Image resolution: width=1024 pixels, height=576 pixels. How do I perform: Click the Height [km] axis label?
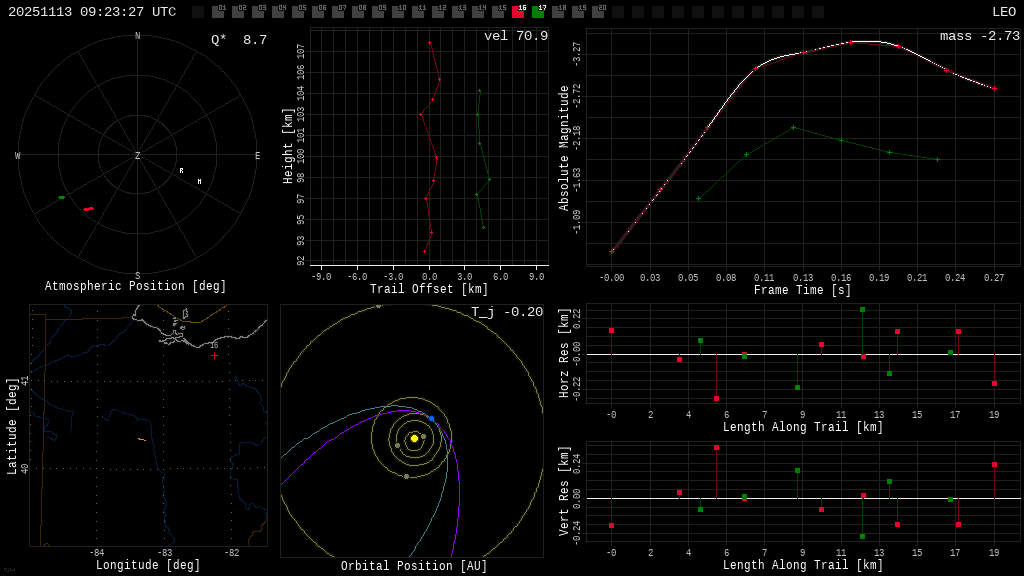point(287,146)
